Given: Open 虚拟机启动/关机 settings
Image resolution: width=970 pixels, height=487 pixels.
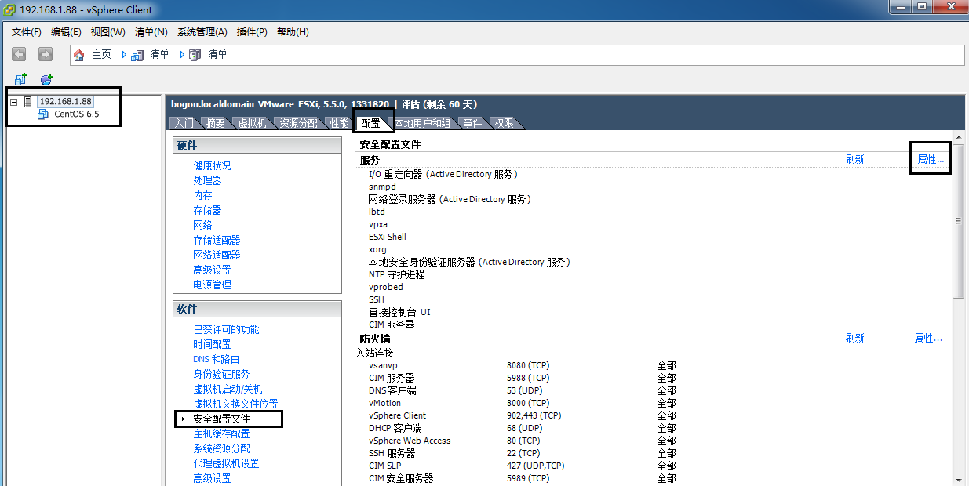Looking at the screenshot, I should tap(228, 389).
